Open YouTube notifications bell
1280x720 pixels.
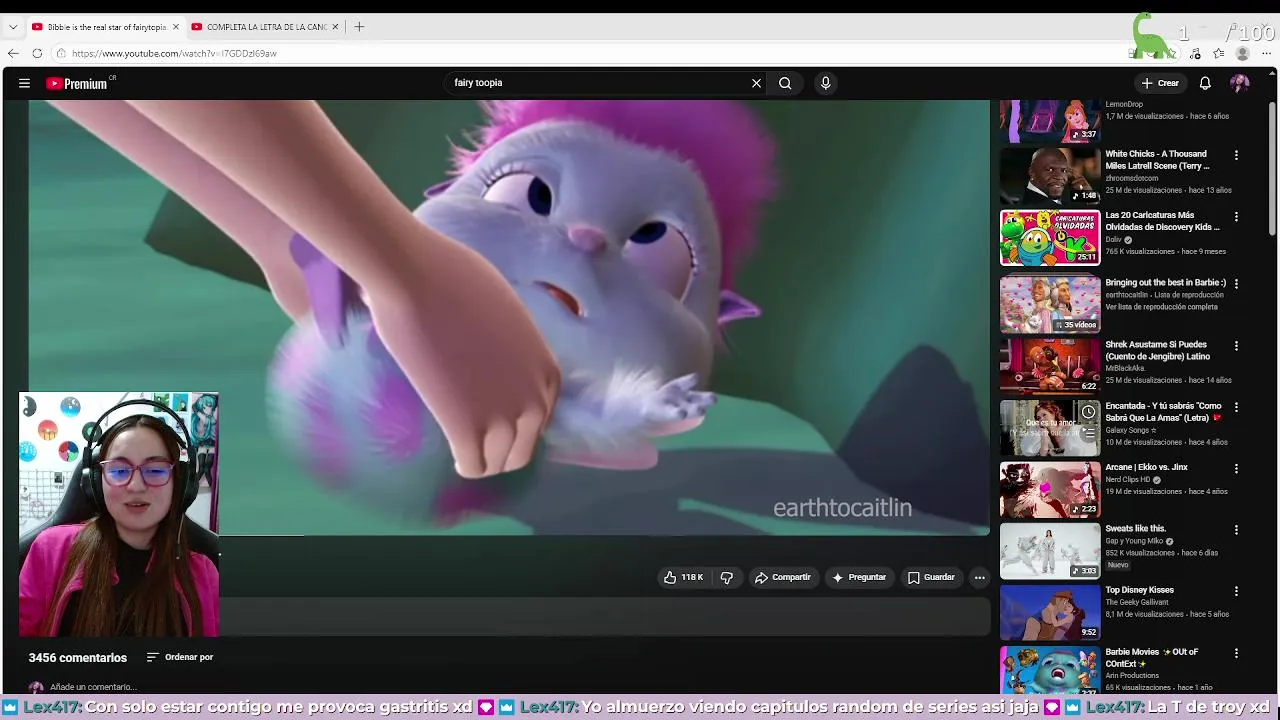coord(1205,83)
